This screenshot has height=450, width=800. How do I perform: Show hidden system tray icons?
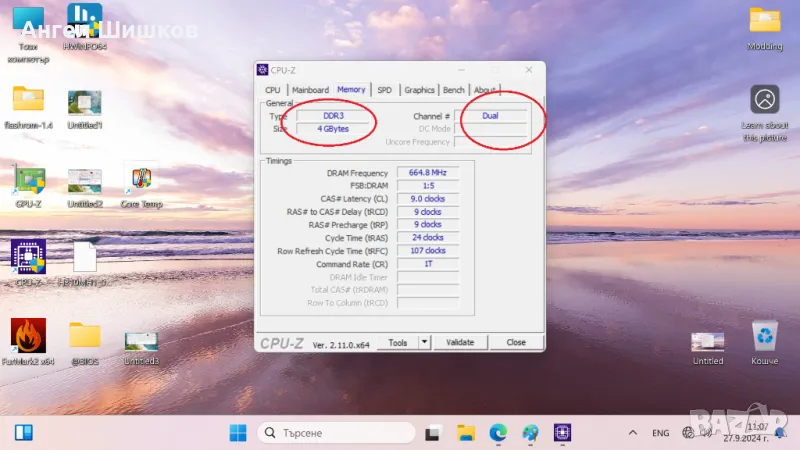pyautogui.click(x=630, y=433)
